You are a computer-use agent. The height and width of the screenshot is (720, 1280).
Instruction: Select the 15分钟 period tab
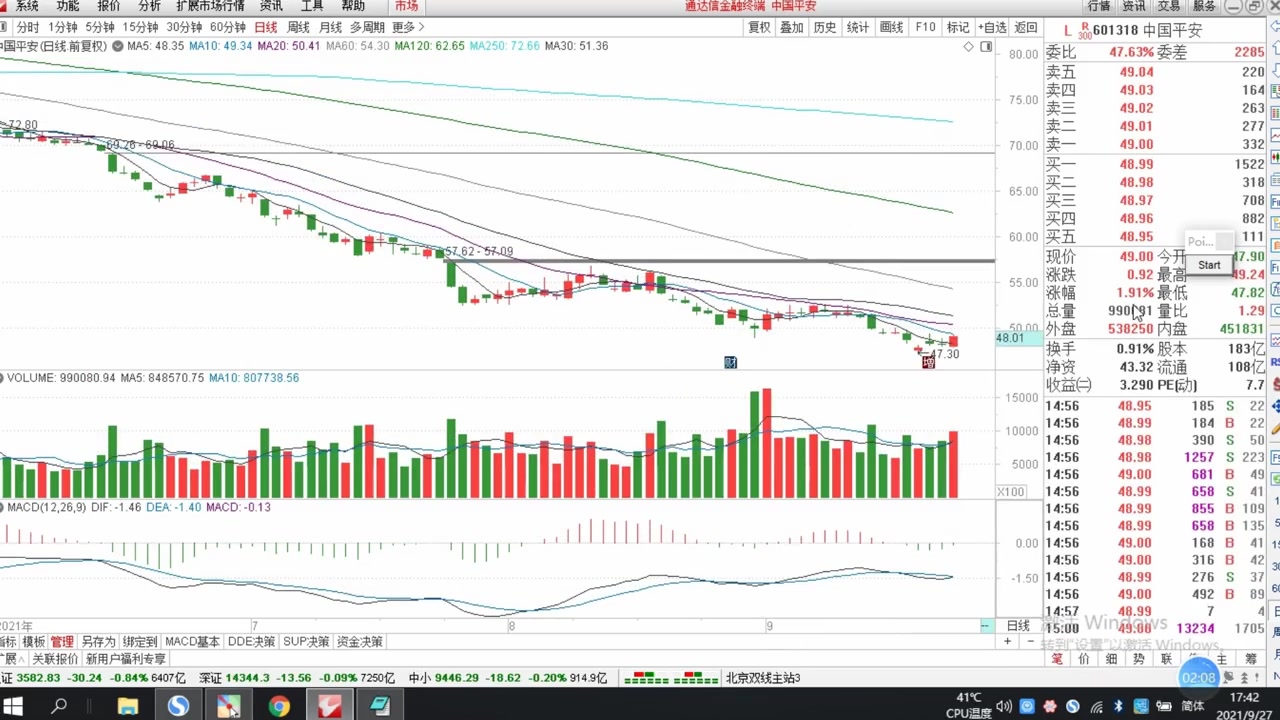click(140, 27)
